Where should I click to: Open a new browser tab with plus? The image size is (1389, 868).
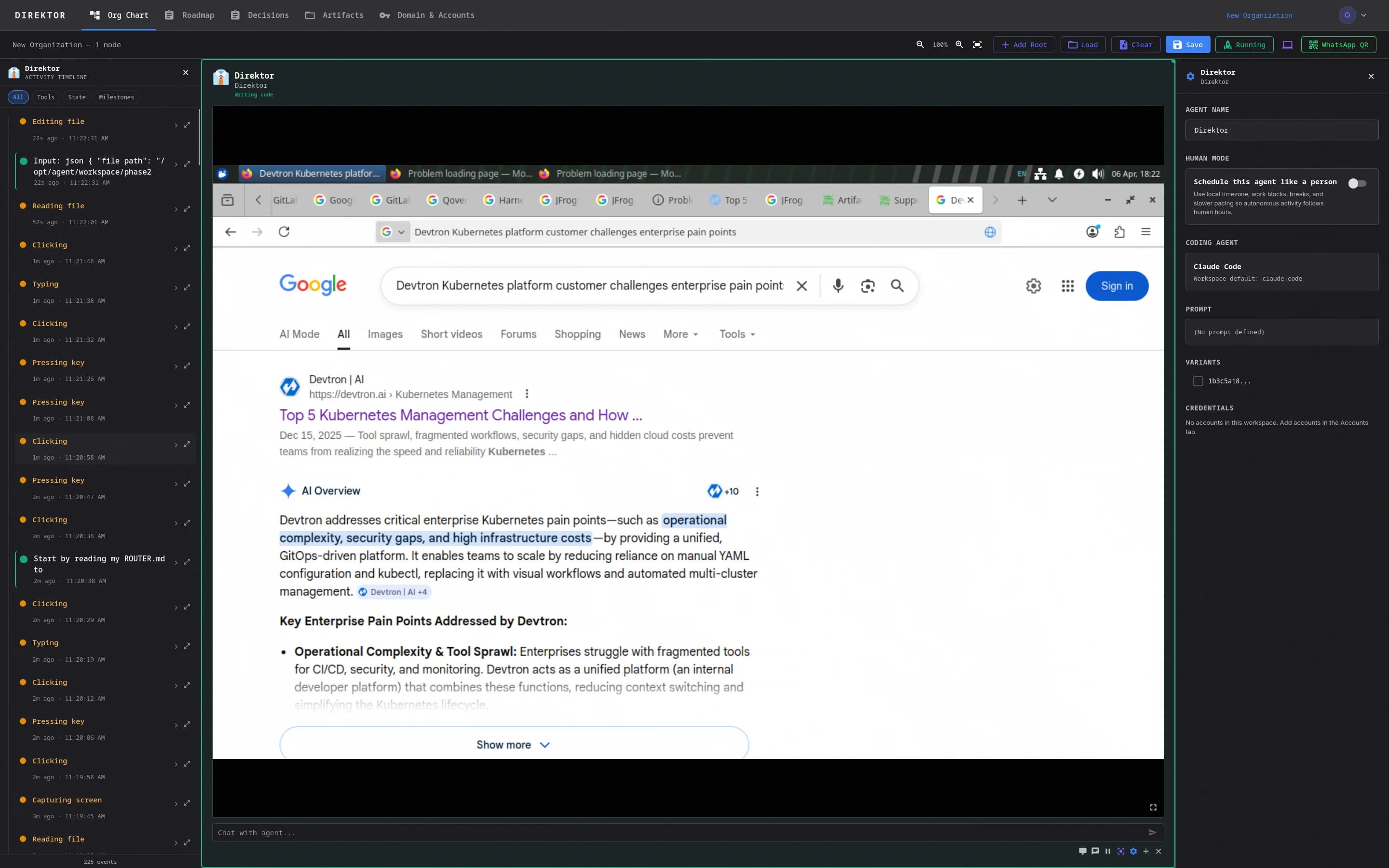pos(1022,200)
